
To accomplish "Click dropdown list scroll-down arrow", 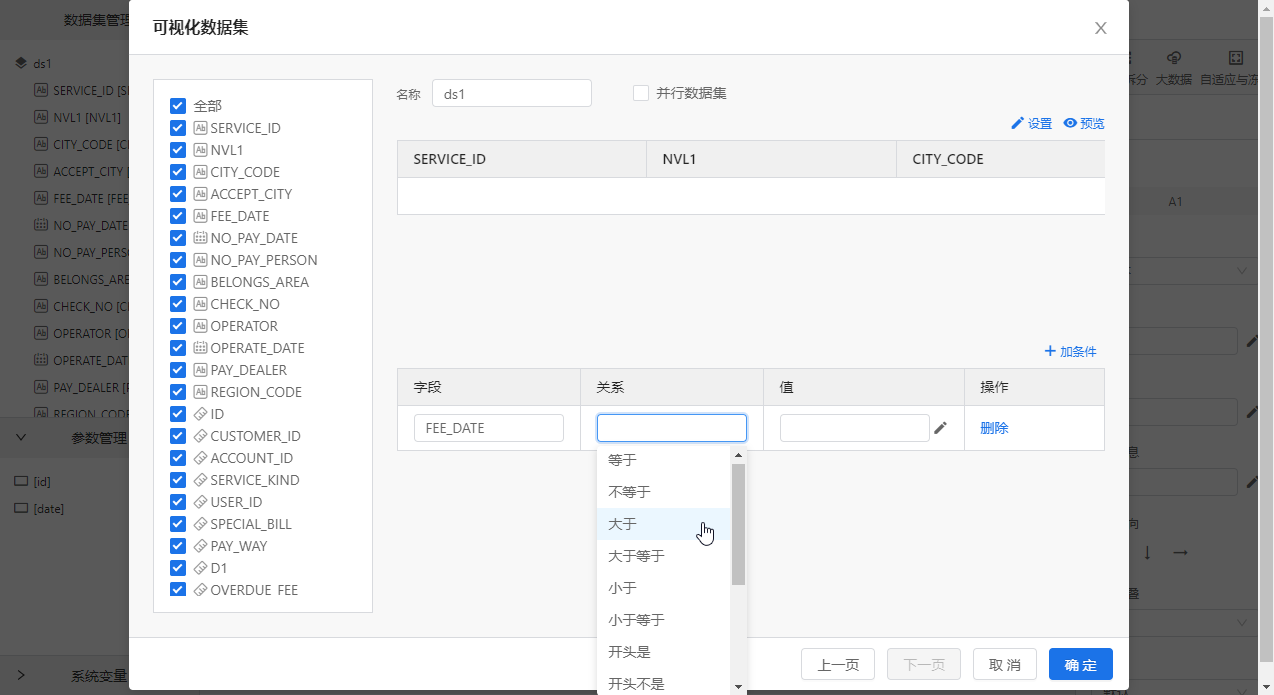I will coord(739,687).
